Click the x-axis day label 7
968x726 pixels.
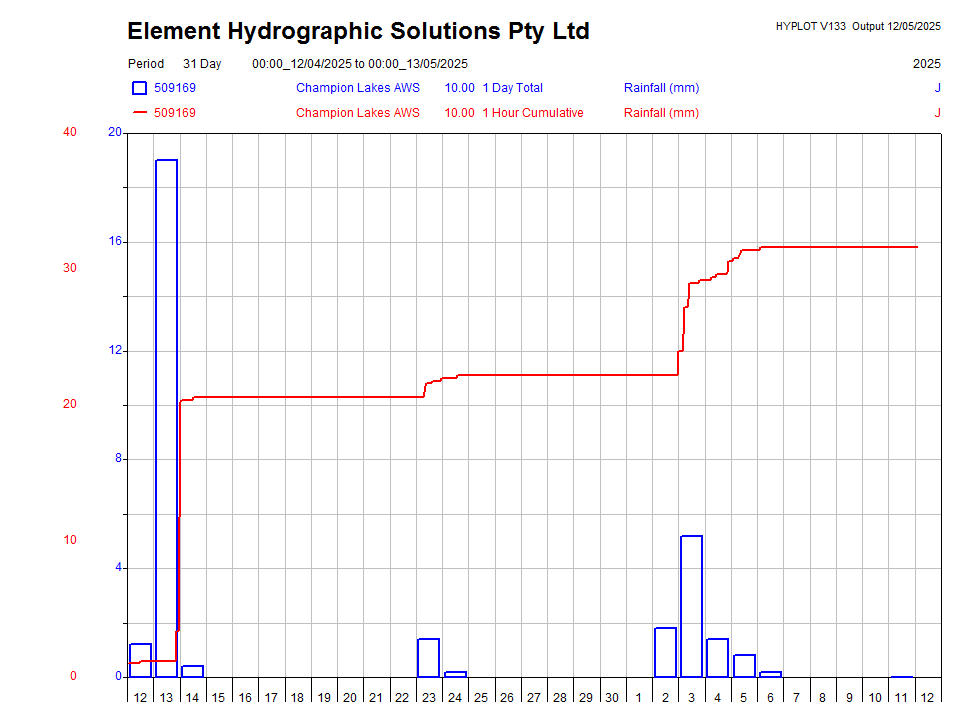(x=796, y=697)
